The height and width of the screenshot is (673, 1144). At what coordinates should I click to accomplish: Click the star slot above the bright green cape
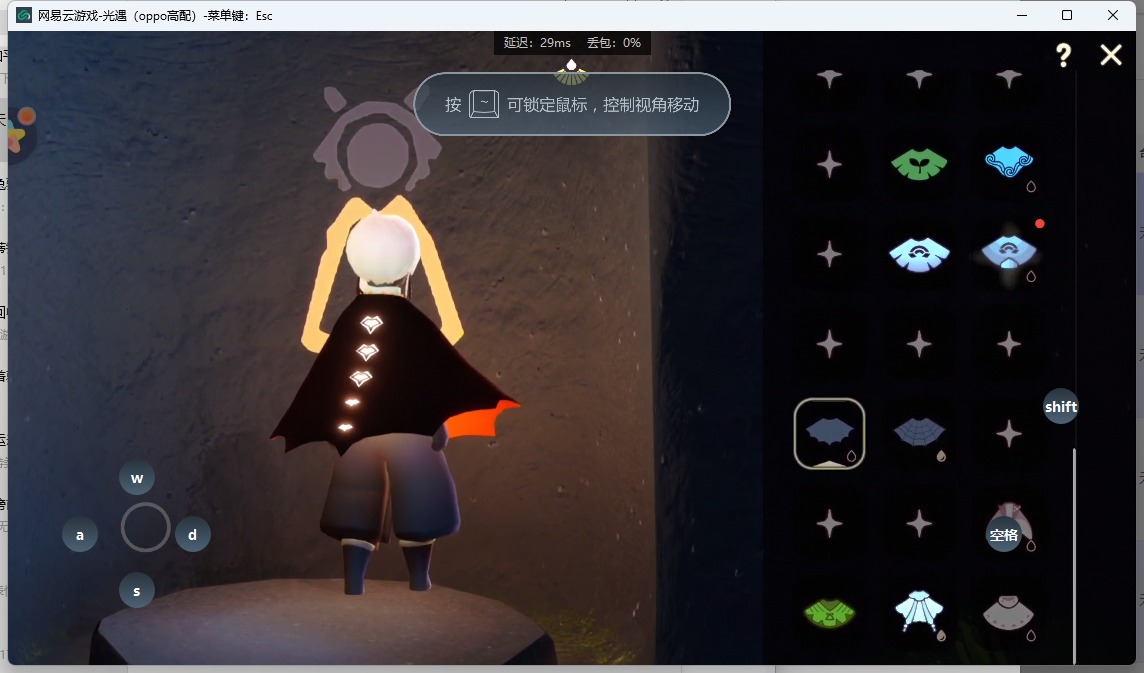click(830, 523)
